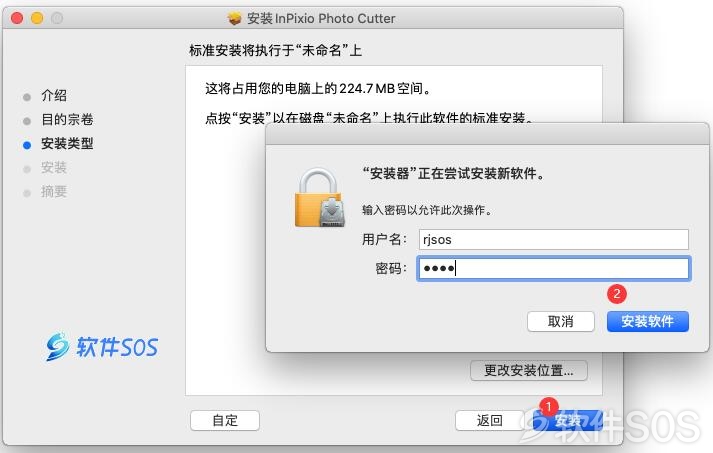Click the blue bullet beside 安装类型
This screenshot has height=453, width=713.
tap(27, 145)
